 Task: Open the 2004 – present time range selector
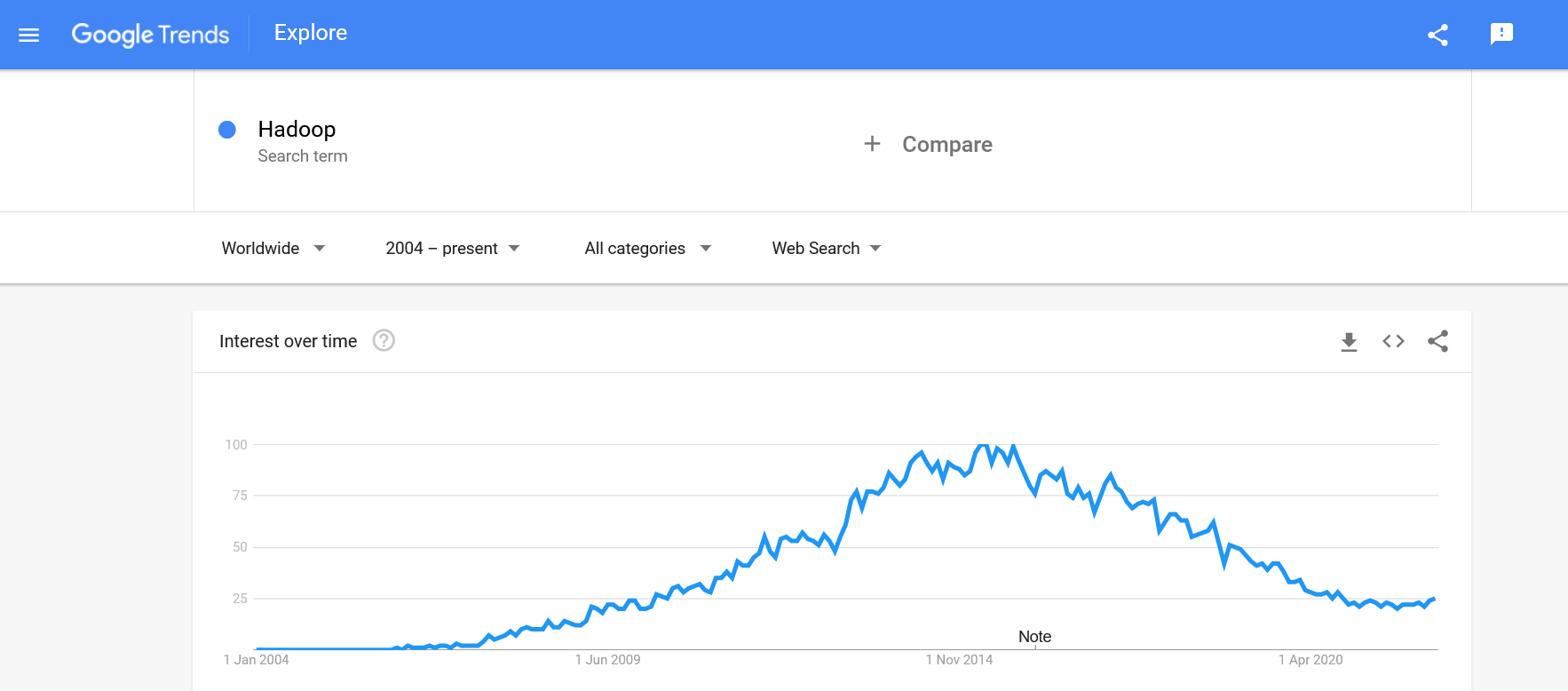[451, 248]
